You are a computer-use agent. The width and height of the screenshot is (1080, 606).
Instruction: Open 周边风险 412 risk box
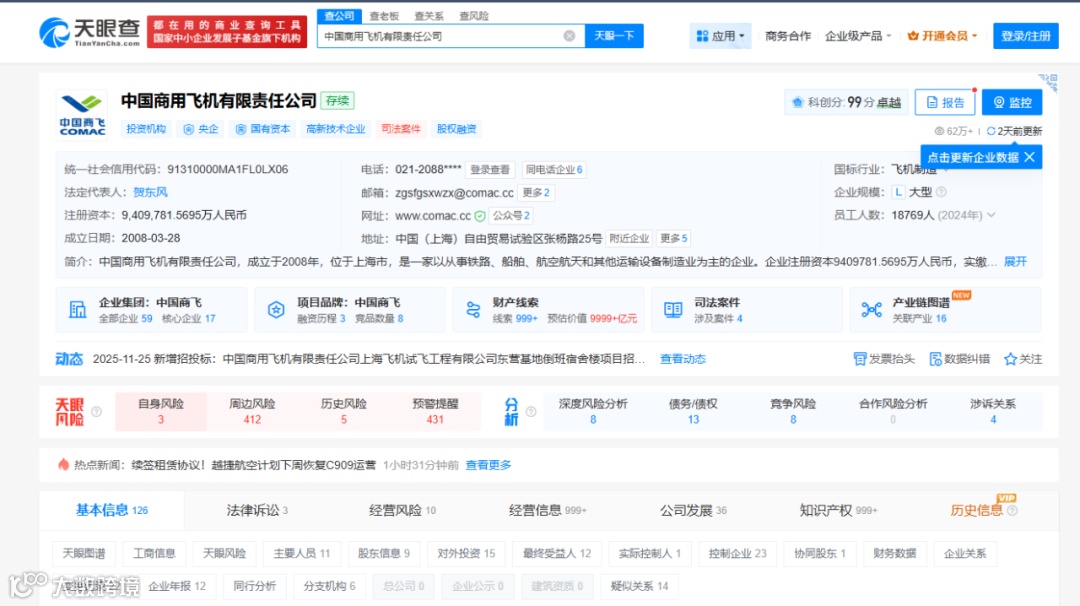coord(252,411)
